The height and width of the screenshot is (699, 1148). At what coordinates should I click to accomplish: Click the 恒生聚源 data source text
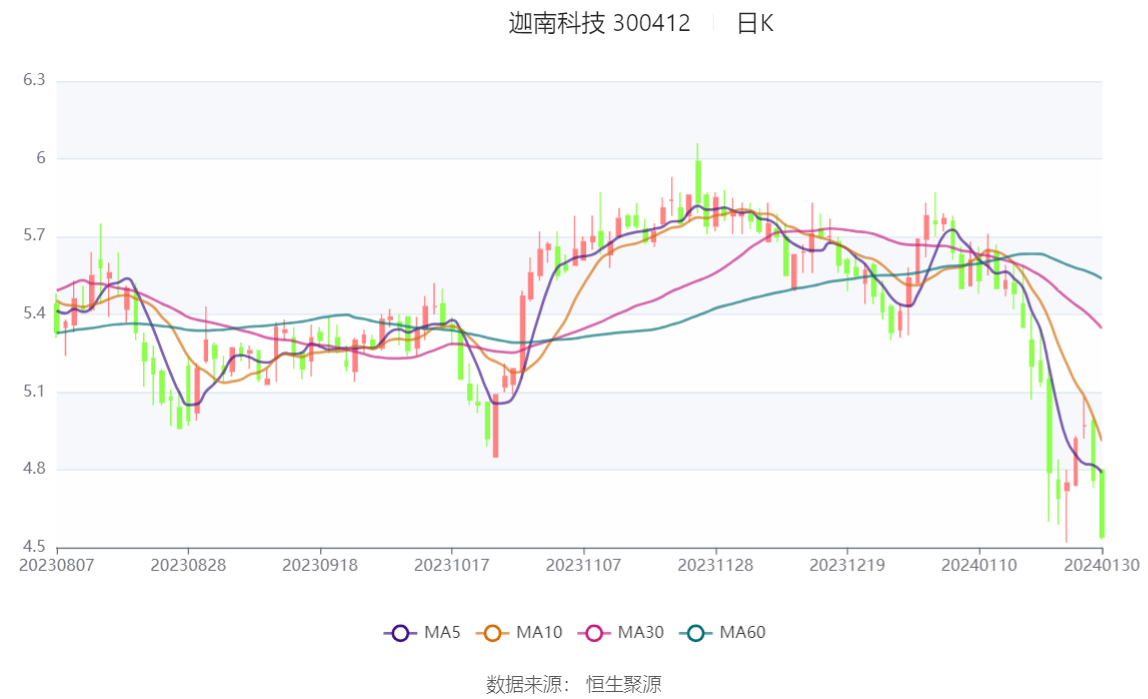[x=624, y=684]
